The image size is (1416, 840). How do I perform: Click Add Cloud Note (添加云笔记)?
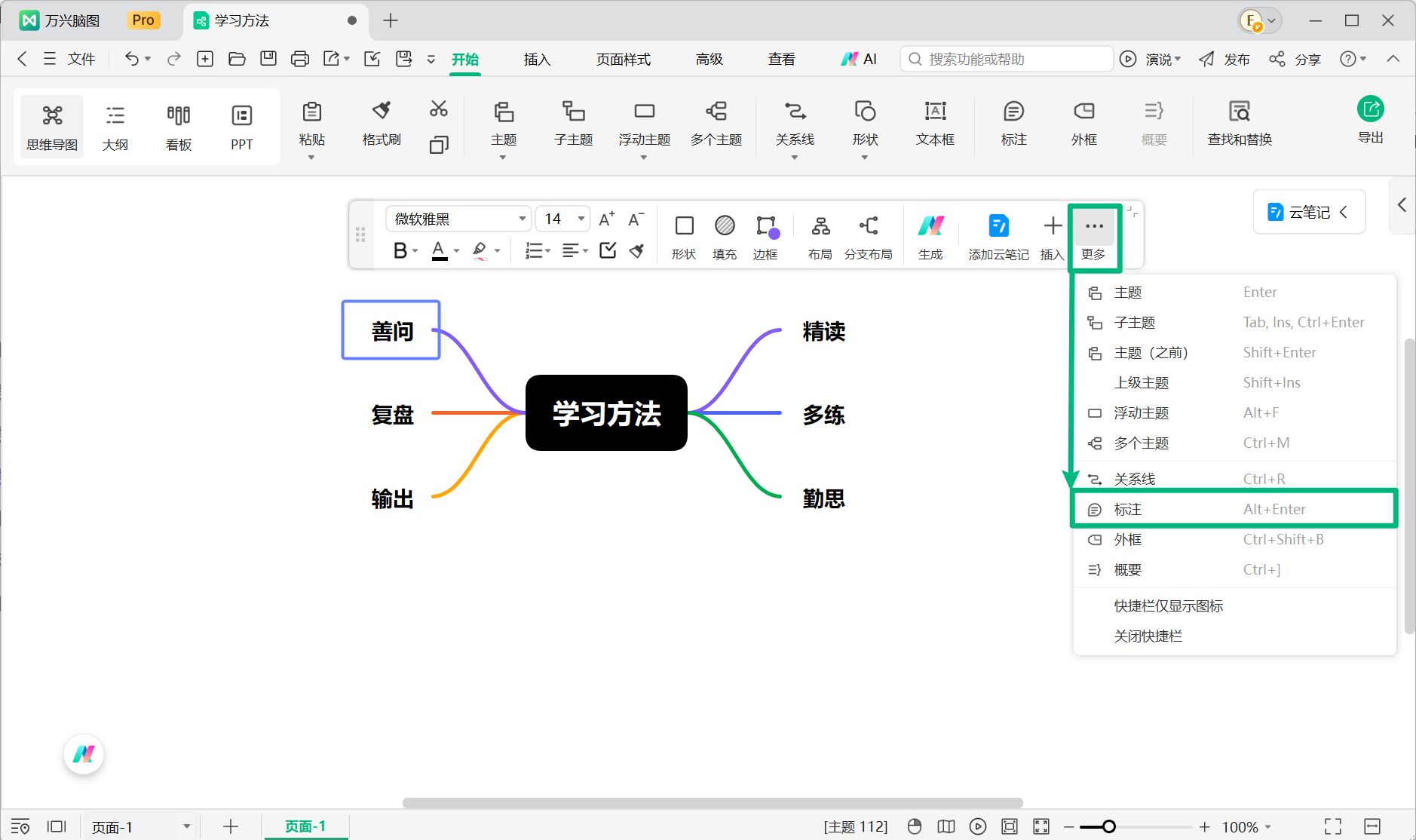click(998, 237)
